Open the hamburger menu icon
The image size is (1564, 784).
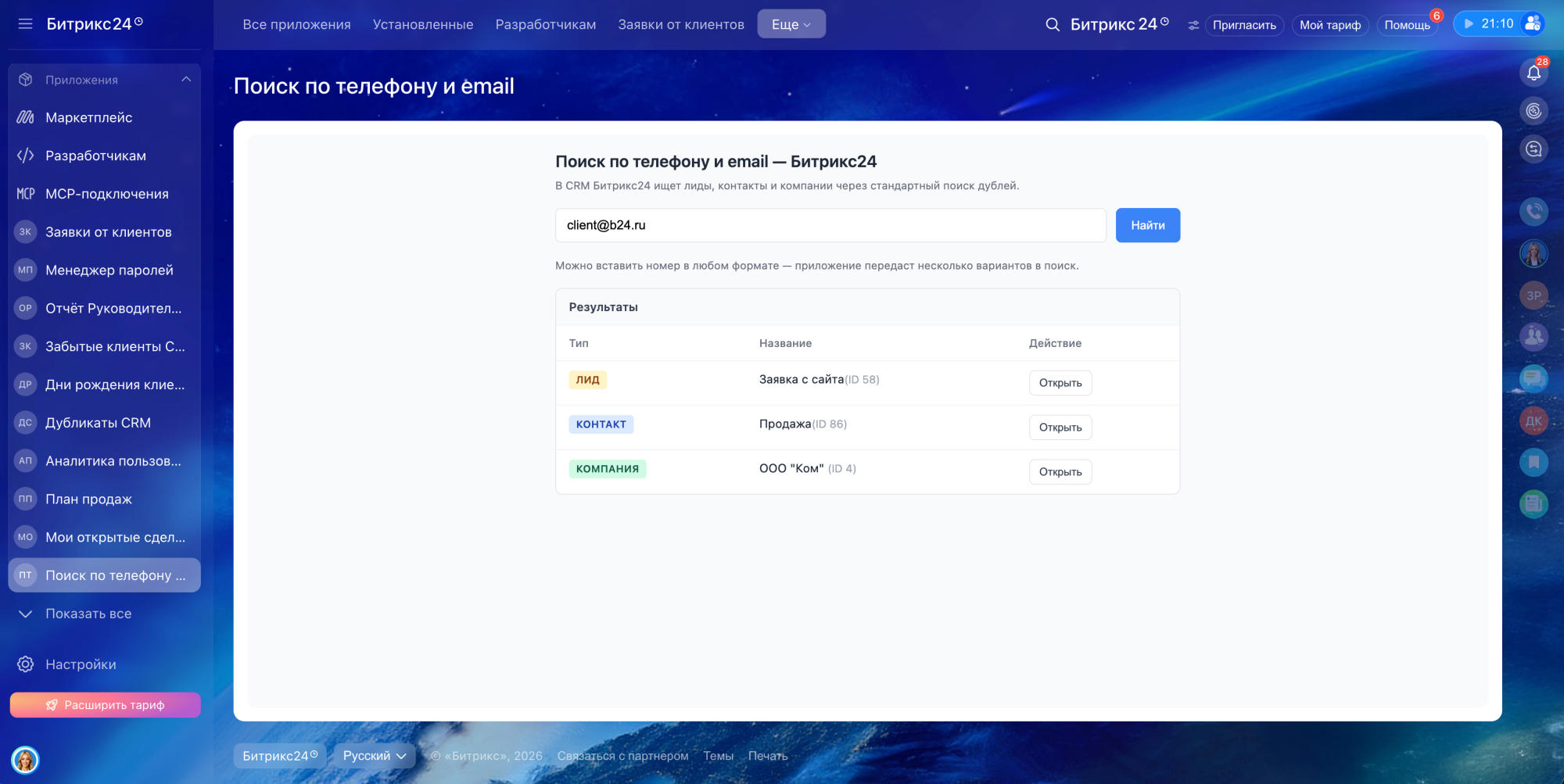tap(25, 24)
